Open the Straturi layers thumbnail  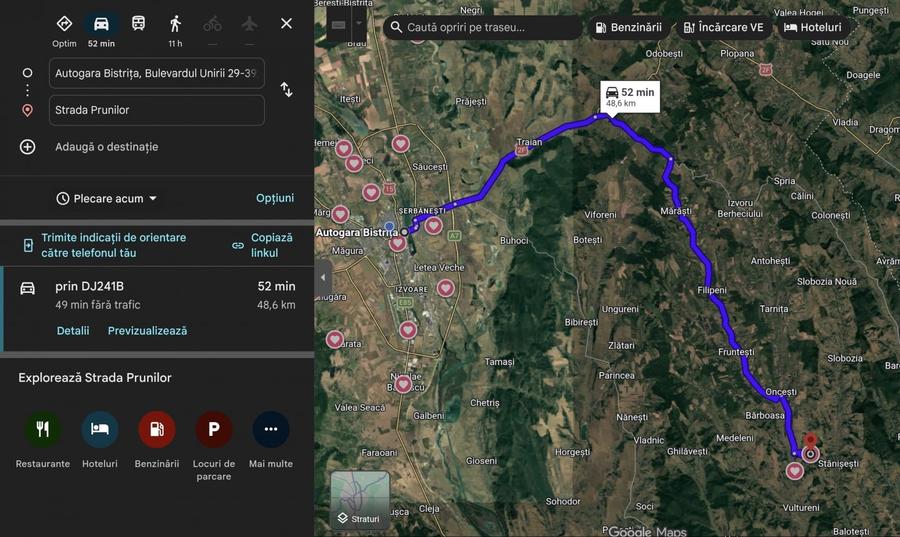360,500
